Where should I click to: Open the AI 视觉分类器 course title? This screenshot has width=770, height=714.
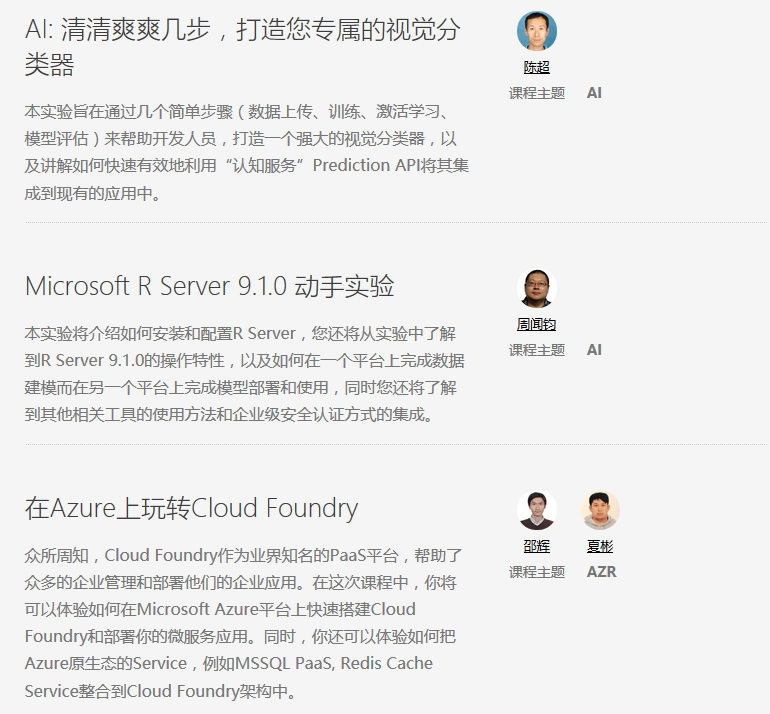click(x=243, y=47)
